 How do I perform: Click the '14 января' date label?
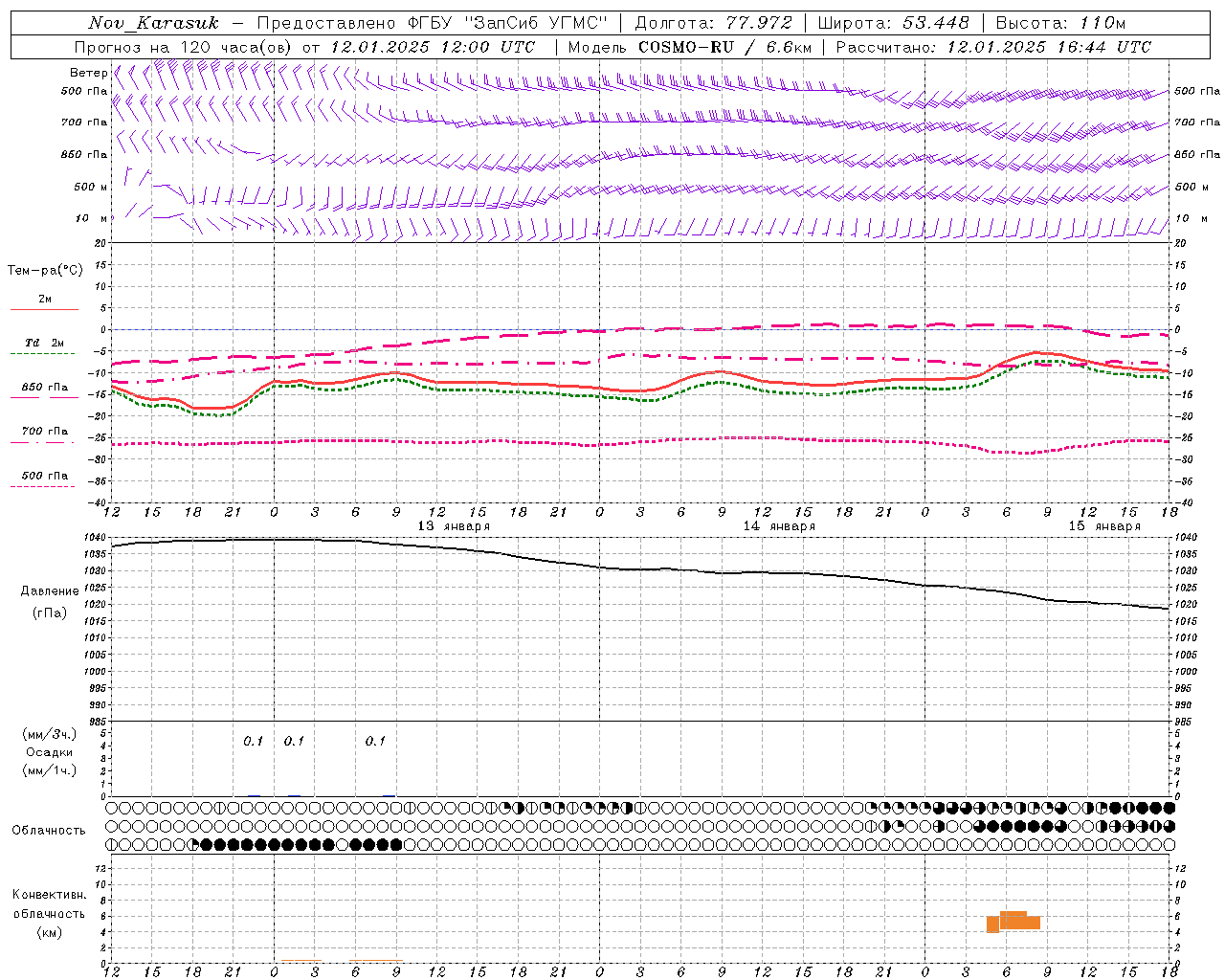pyautogui.click(x=779, y=526)
